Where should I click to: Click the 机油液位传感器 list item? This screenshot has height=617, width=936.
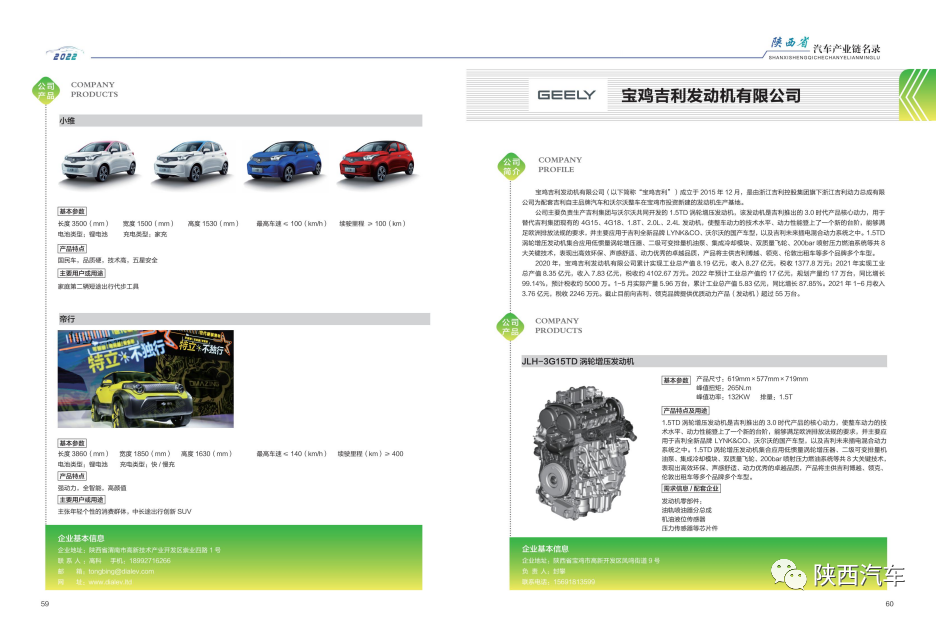(x=683, y=519)
